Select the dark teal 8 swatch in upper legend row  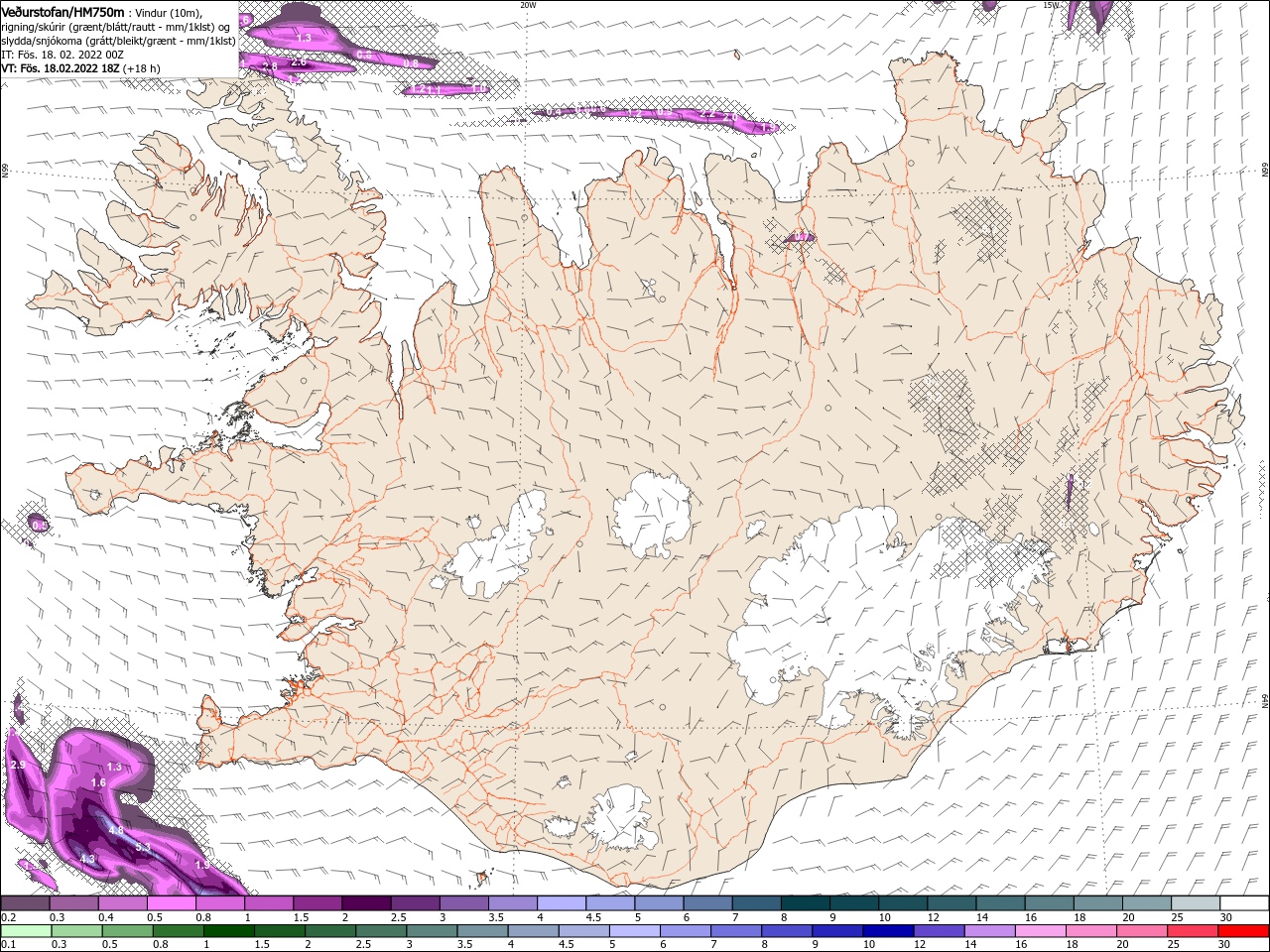click(x=805, y=903)
